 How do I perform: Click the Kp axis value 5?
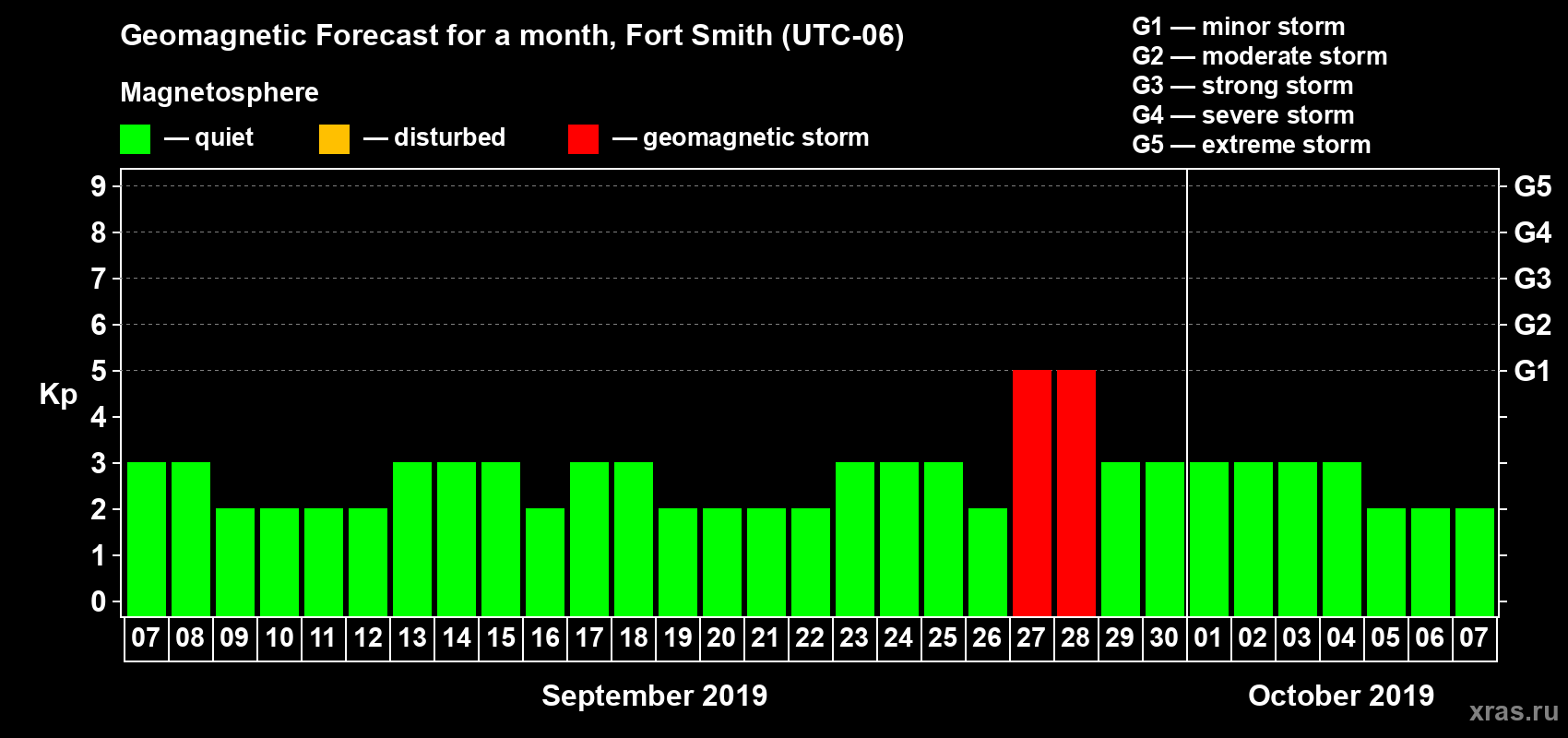tap(99, 371)
